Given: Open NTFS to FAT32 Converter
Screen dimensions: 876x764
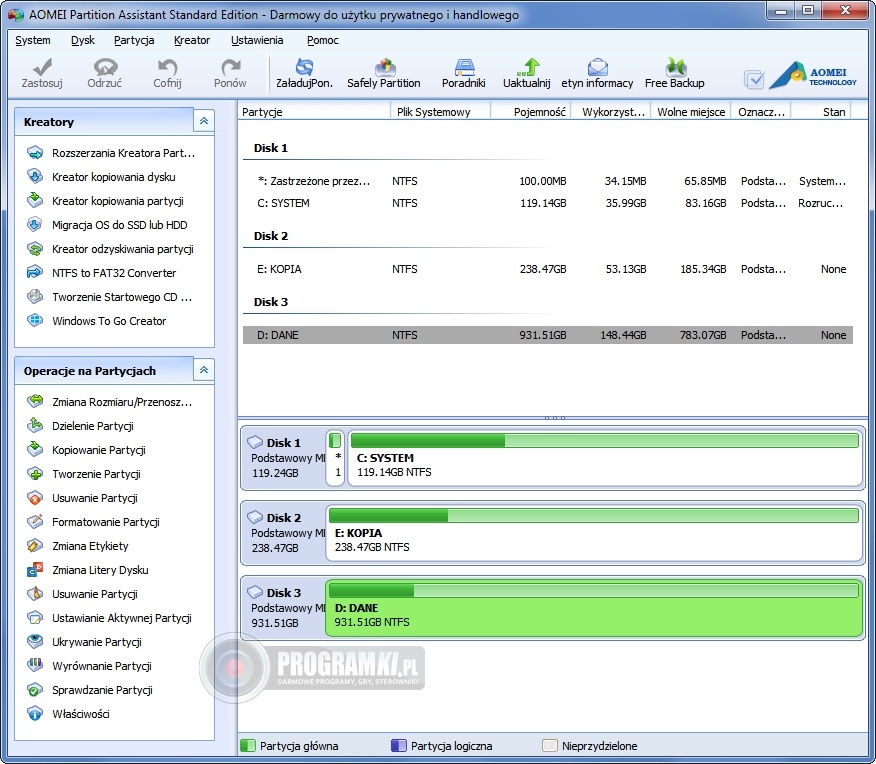Looking at the screenshot, I should [x=102, y=273].
